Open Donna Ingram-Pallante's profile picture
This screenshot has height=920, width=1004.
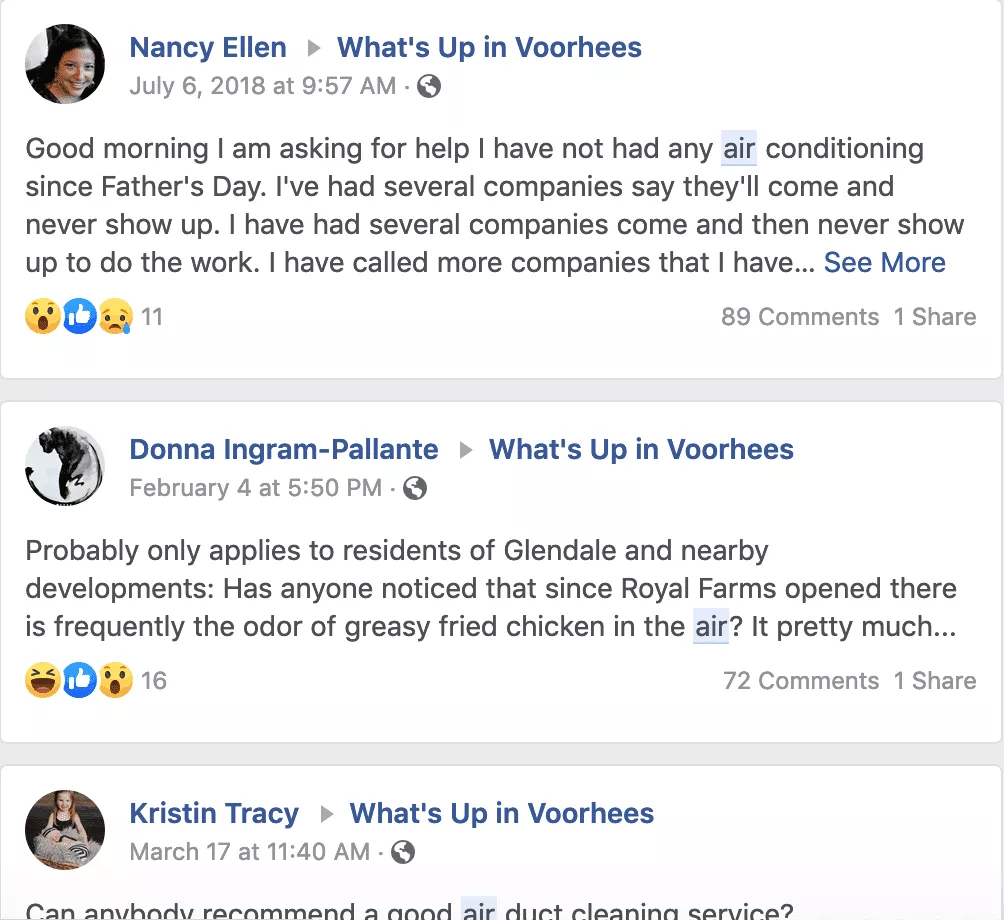point(65,467)
